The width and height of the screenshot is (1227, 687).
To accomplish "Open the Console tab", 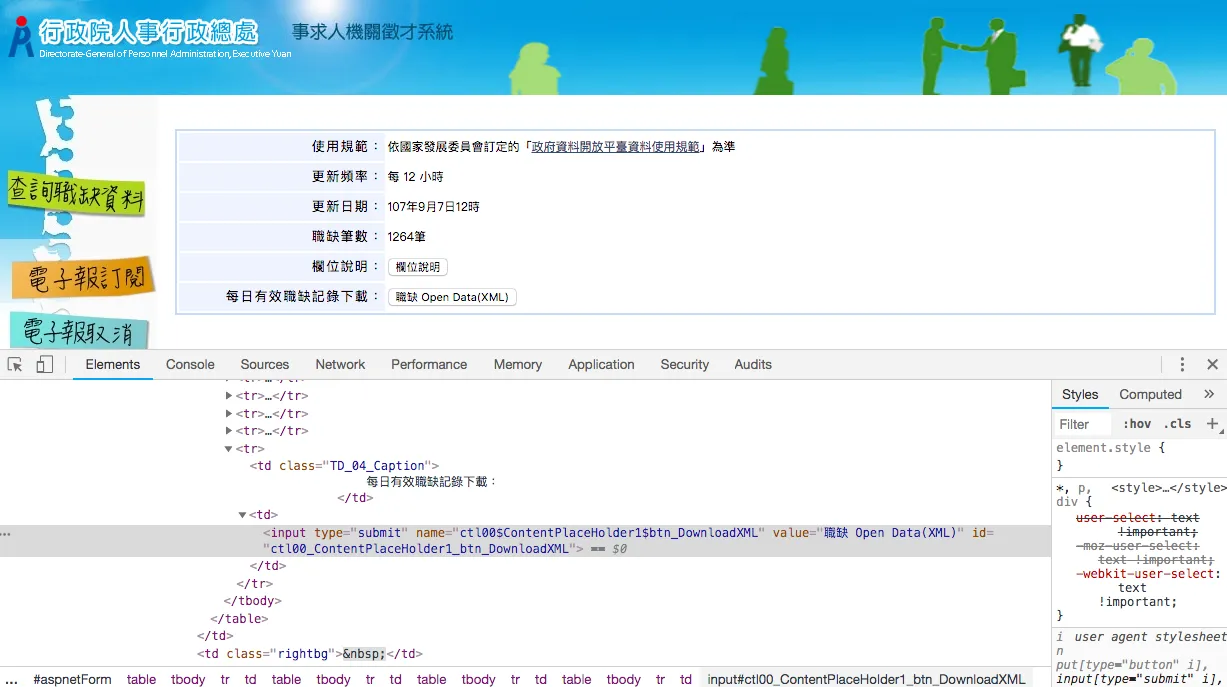I will 190,365.
